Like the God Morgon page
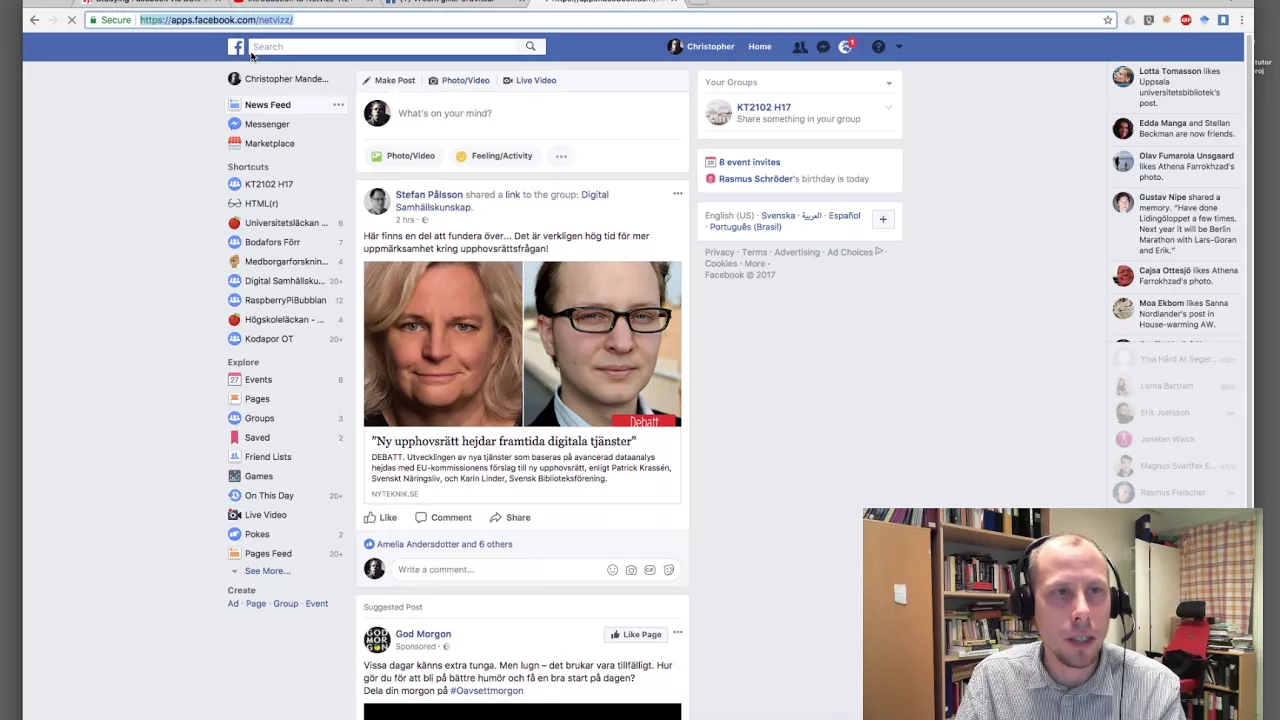 [x=636, y=634]
